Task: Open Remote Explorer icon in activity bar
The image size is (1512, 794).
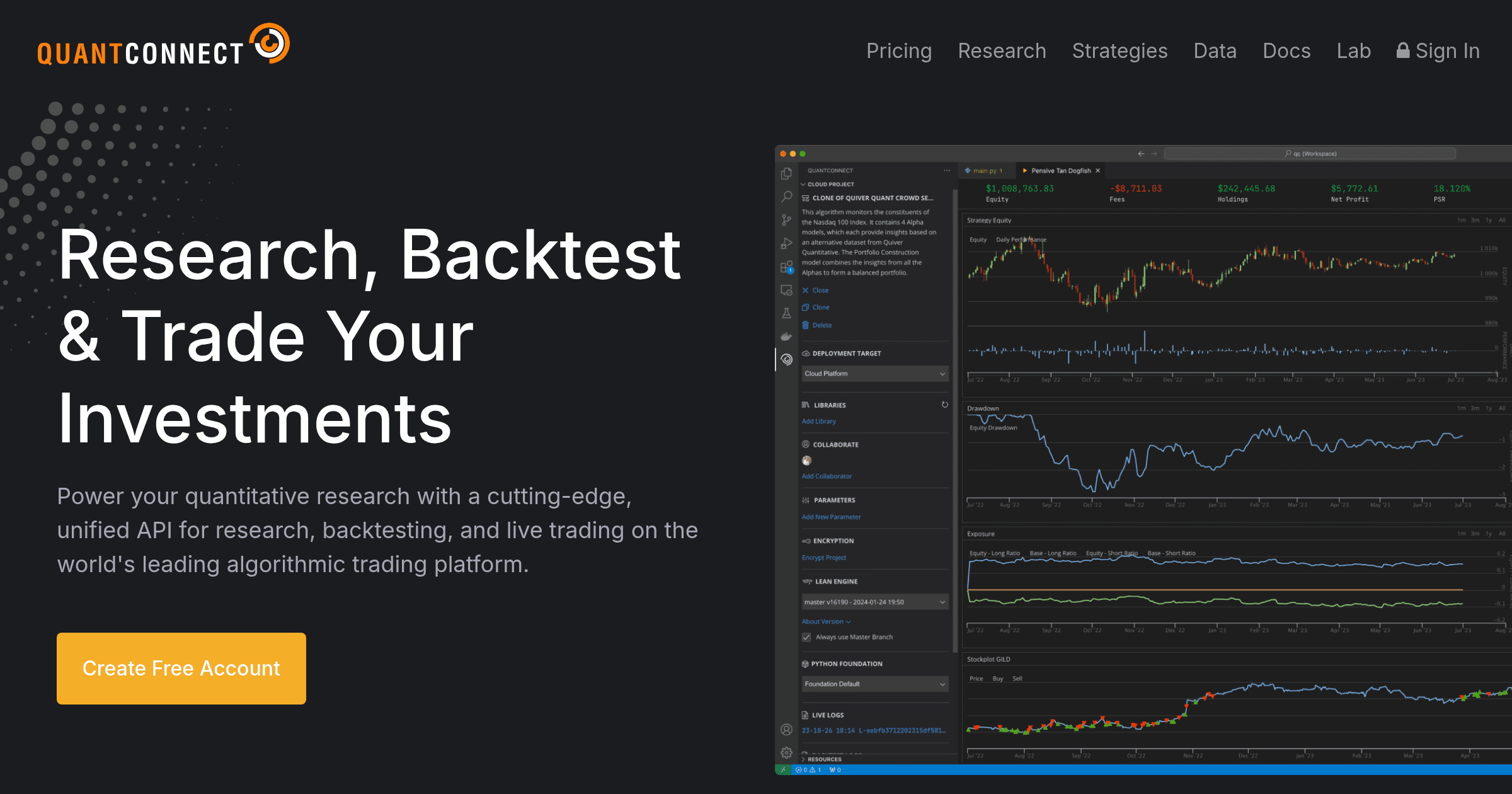Action: click(786, 290)
